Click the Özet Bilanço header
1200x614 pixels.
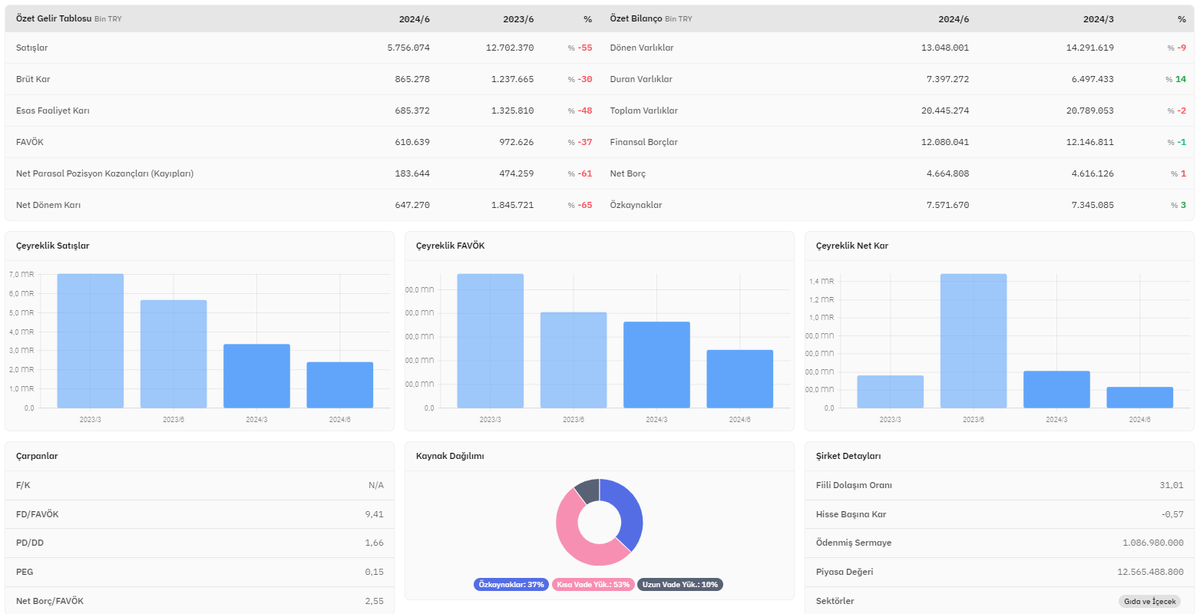coord(635,19)
